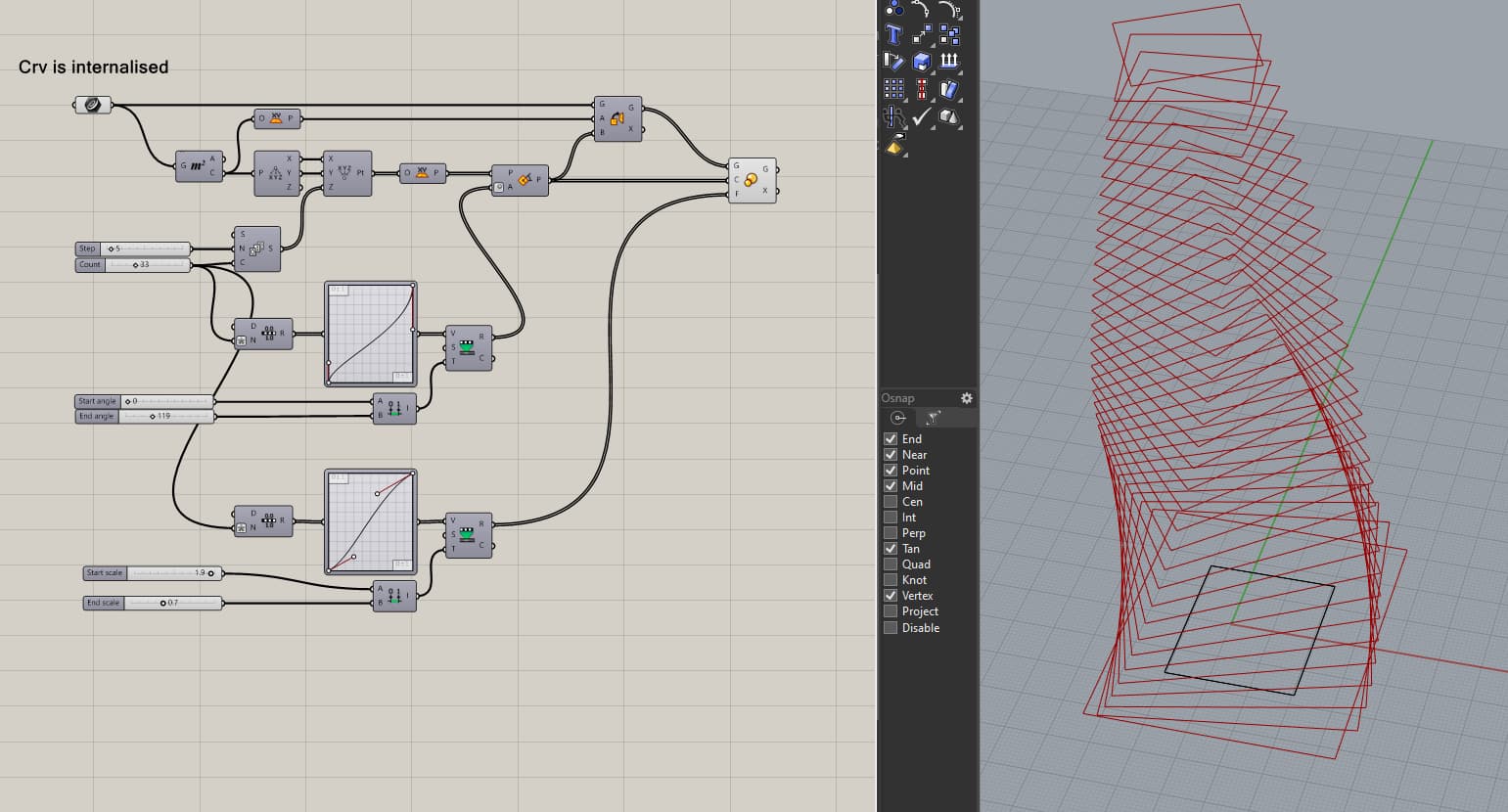Toggle the End osnap checkbox
The image size is (1508, 812).
coord(891,439)
